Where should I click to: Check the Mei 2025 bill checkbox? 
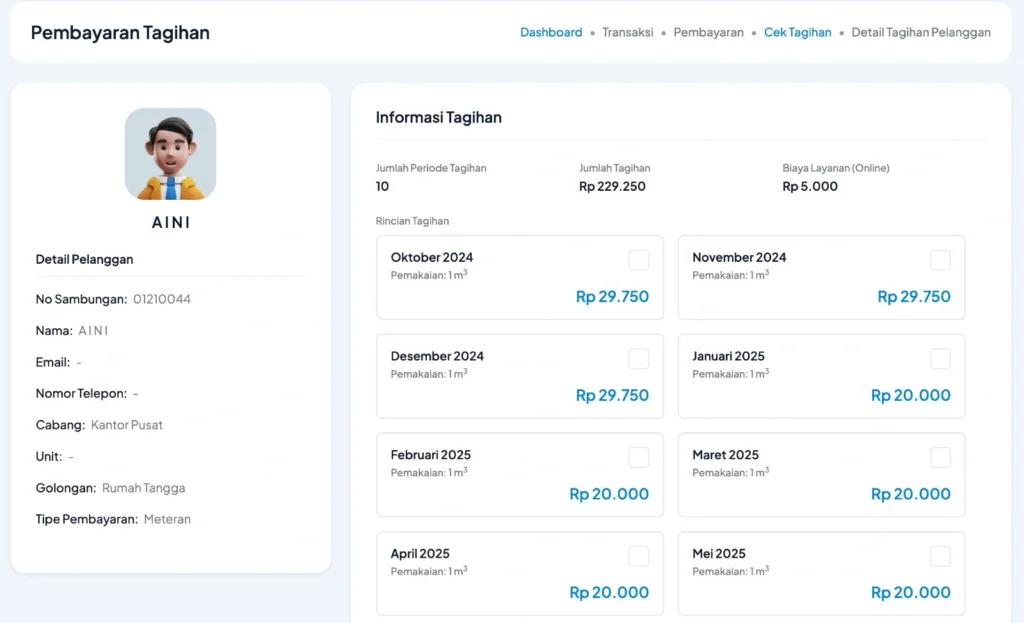click(x=940, y=556)
